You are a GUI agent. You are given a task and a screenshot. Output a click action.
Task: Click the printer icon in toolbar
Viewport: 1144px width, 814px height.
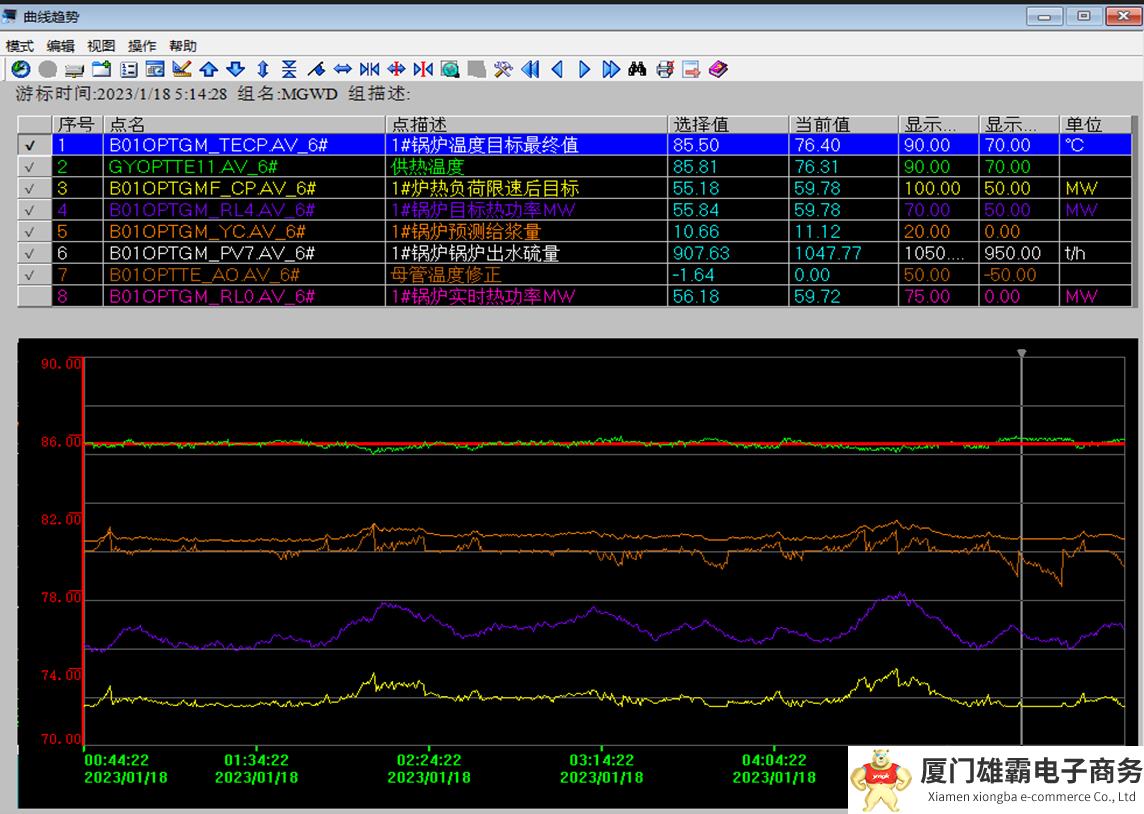tap(665, 69)
